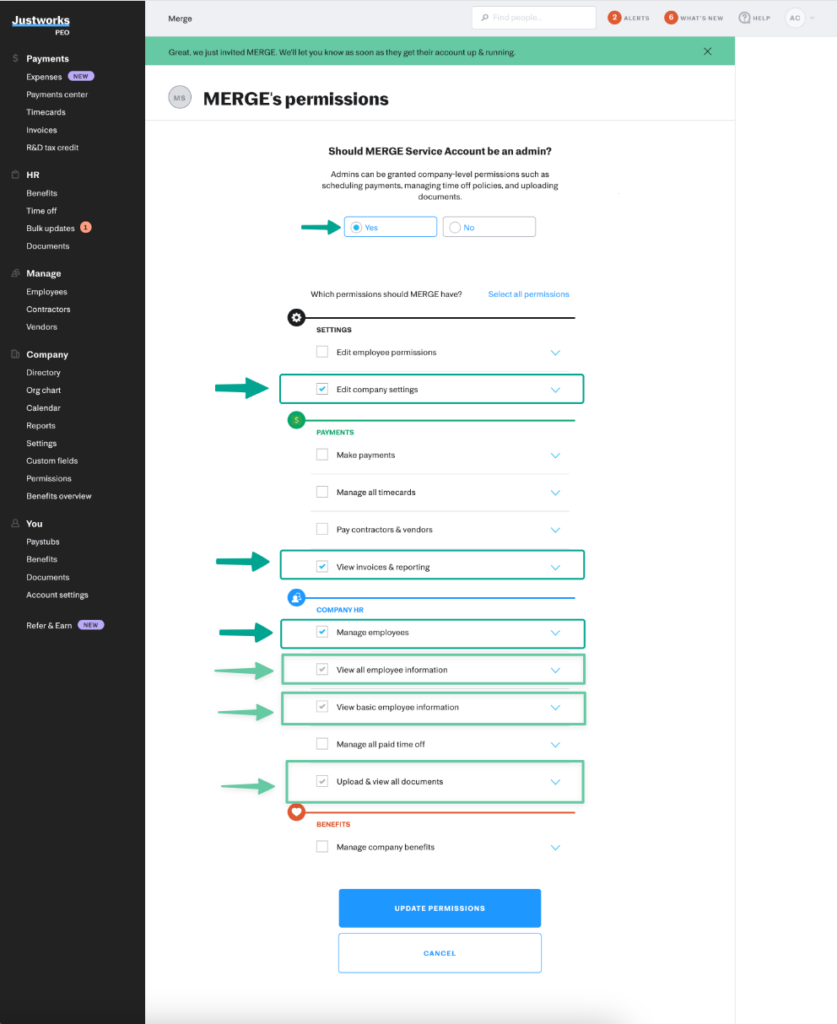Screen dimensions: 837x1024
Task: Uncheck View invoices & reporting checkbox
Action: (x=322, y=566)
